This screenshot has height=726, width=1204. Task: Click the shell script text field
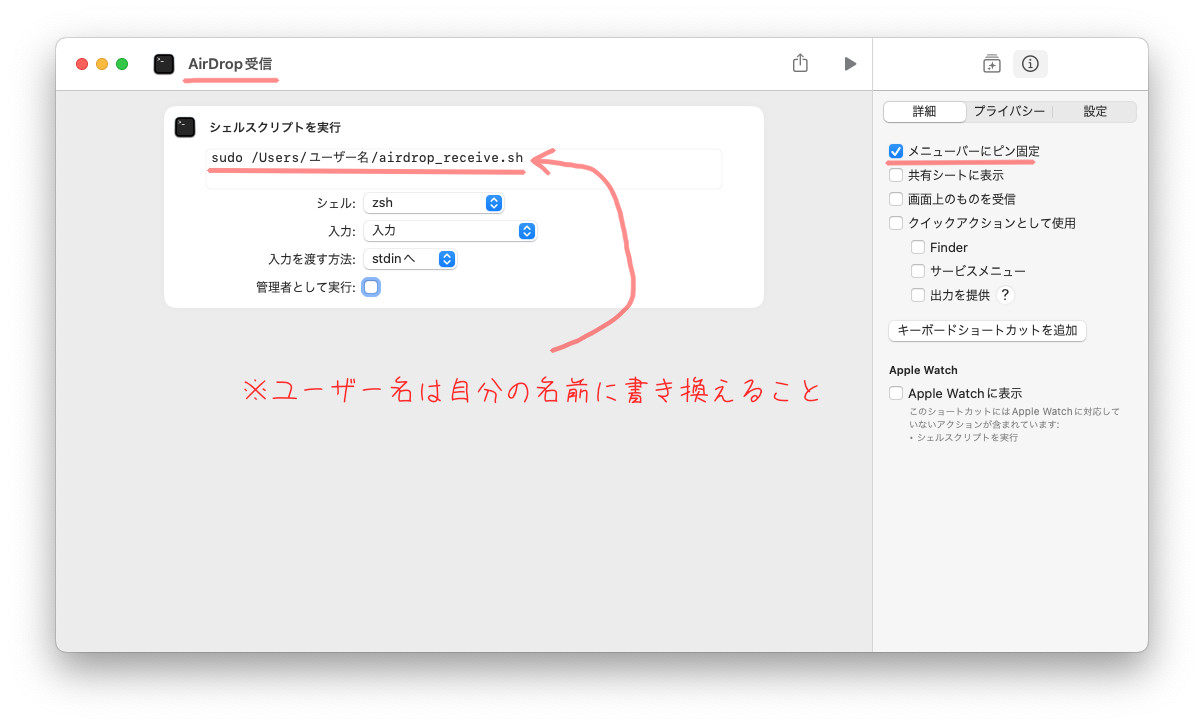click(x=463, y=168)
